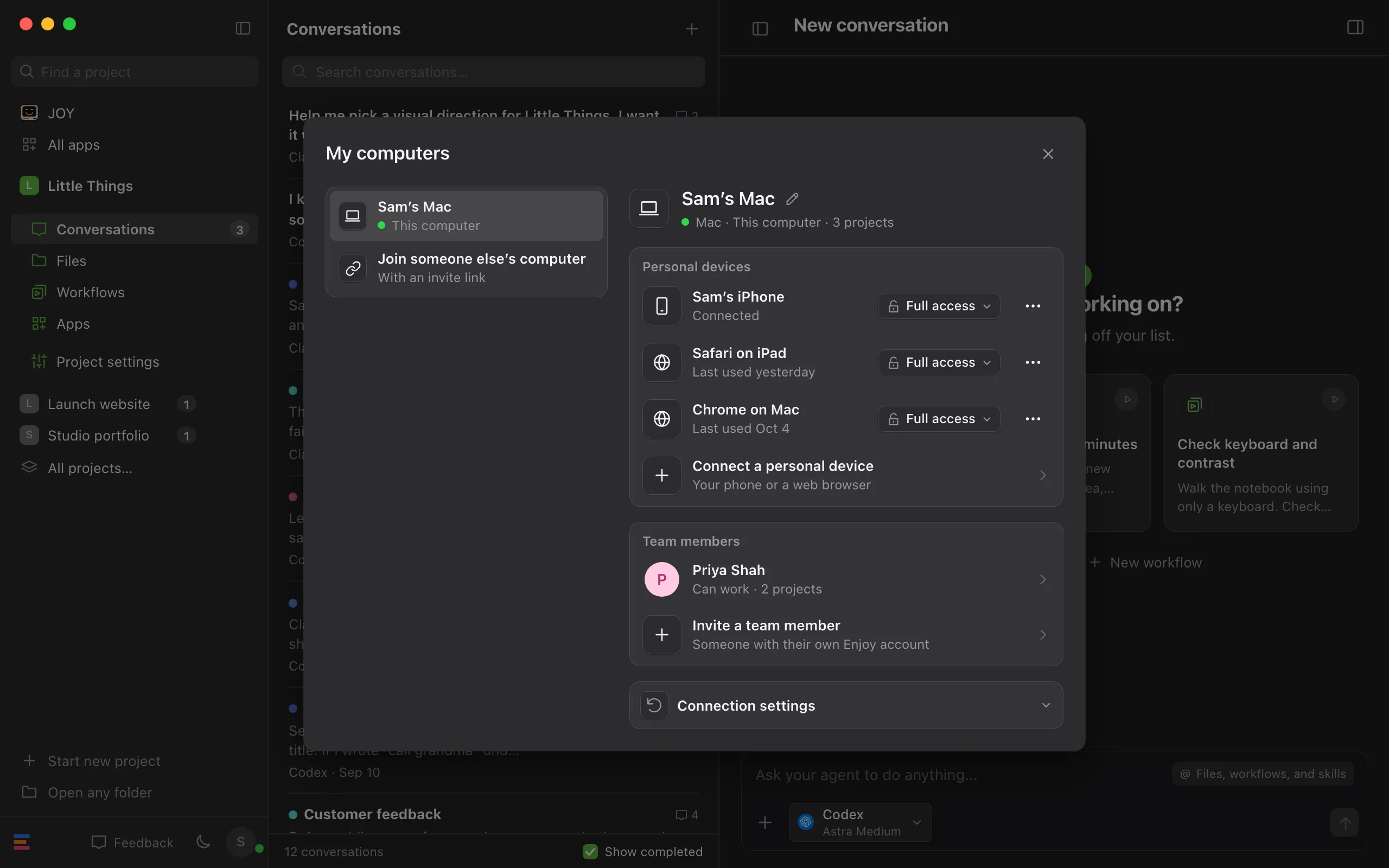Viewport: 1389px width, 868px height.
Task: Click the Chrome on Mac globe icon
Action: 662,418
